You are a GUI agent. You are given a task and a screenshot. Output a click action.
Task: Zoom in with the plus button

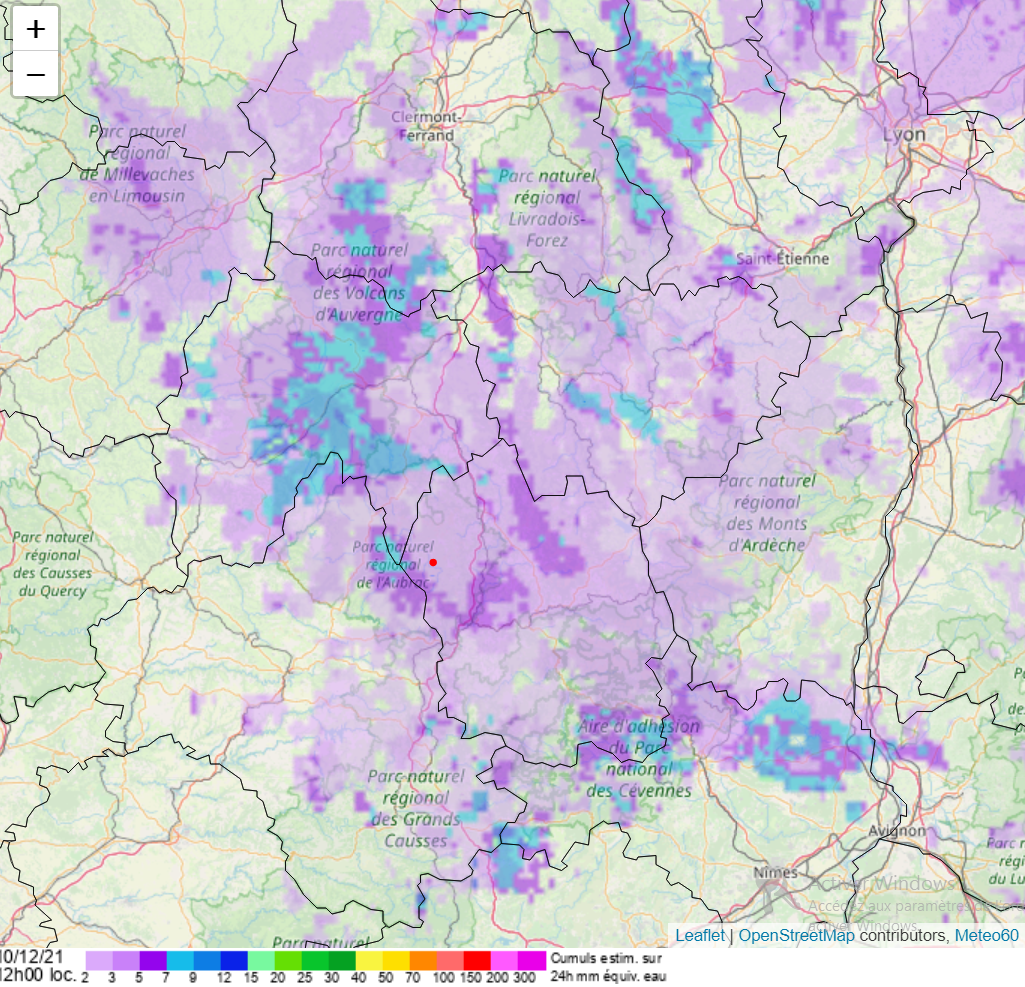35,29
